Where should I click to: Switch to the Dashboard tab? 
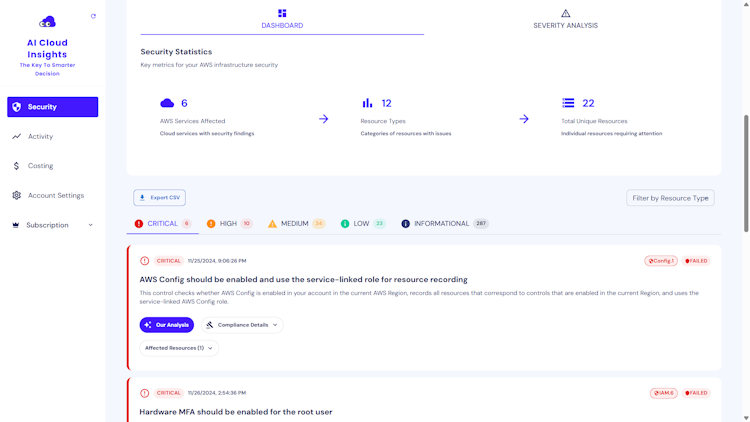pos(282,19)
